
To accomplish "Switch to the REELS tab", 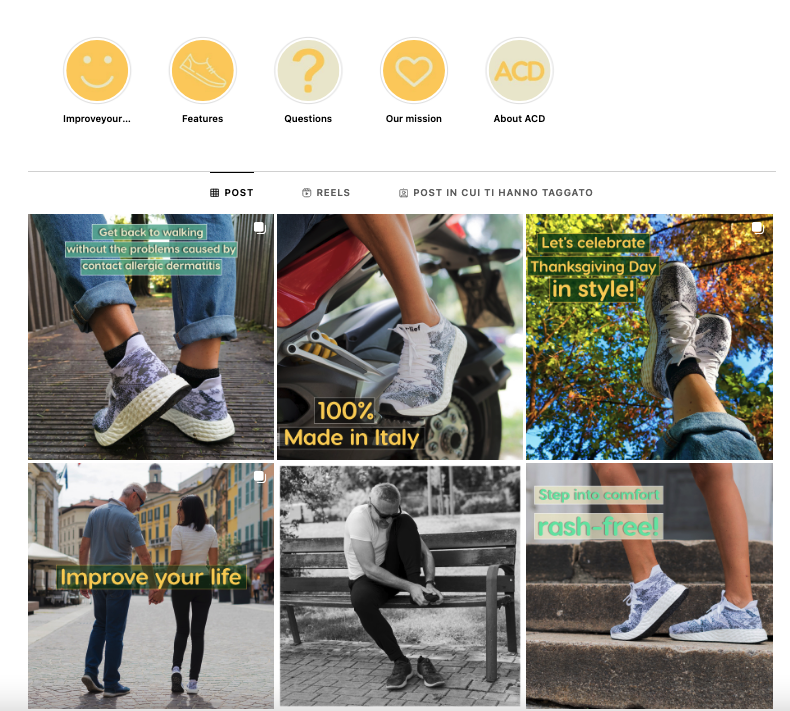I will coord(326,192).
